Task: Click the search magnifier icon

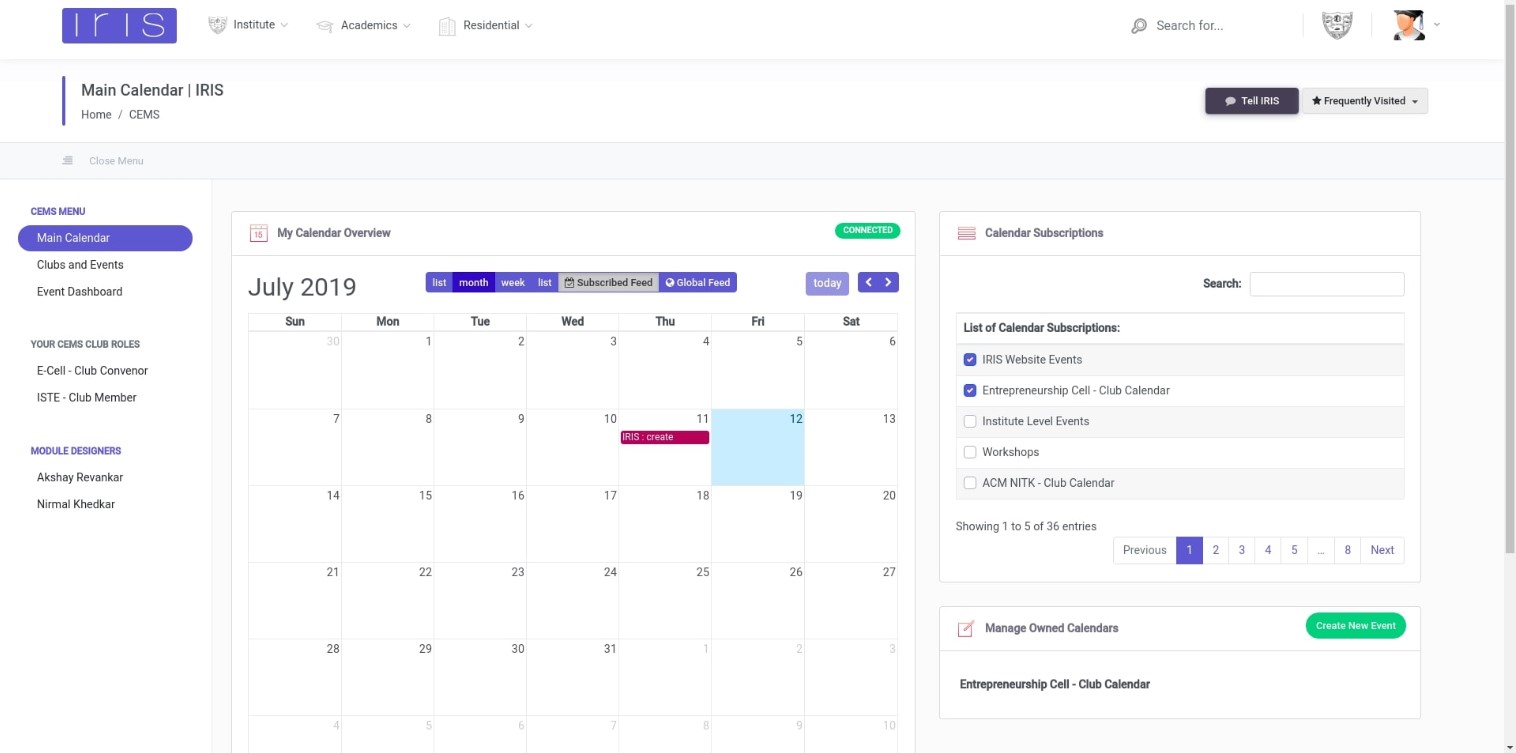Action: point(1139,26)
